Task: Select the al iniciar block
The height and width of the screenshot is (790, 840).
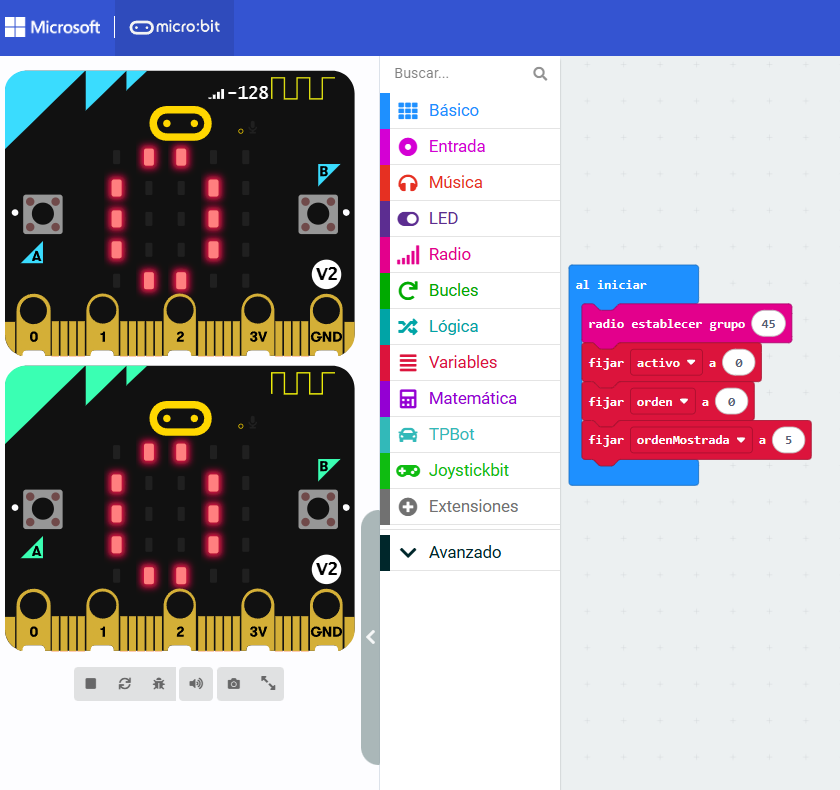Action: [x=611, y=285]
